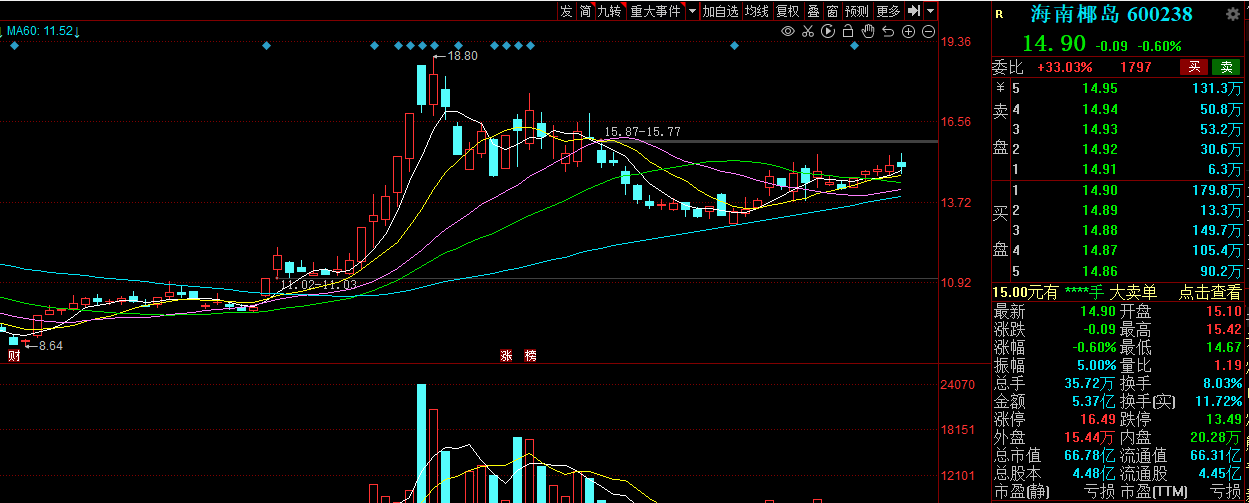Click the undo arrow icon

889,32
